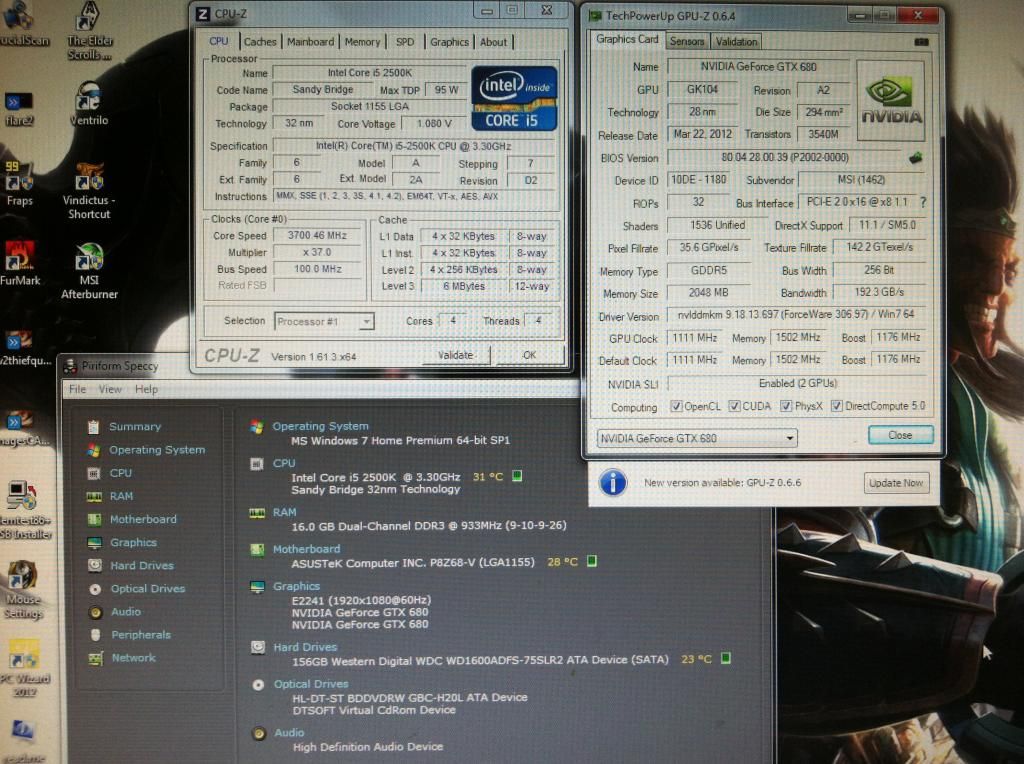Click the NVIDIA logo in GPU-Z
The image size is (1024, 764).
click(x=891, y=101)
